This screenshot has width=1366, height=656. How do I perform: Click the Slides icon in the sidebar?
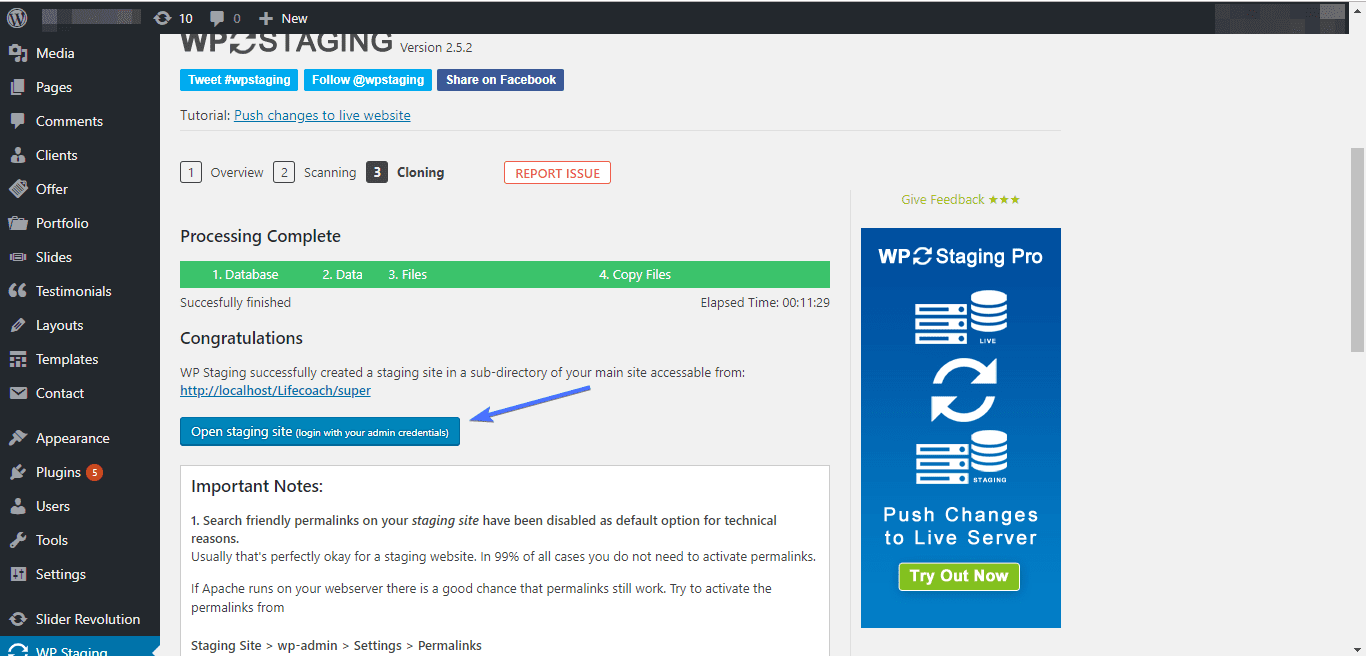point(18,257)
